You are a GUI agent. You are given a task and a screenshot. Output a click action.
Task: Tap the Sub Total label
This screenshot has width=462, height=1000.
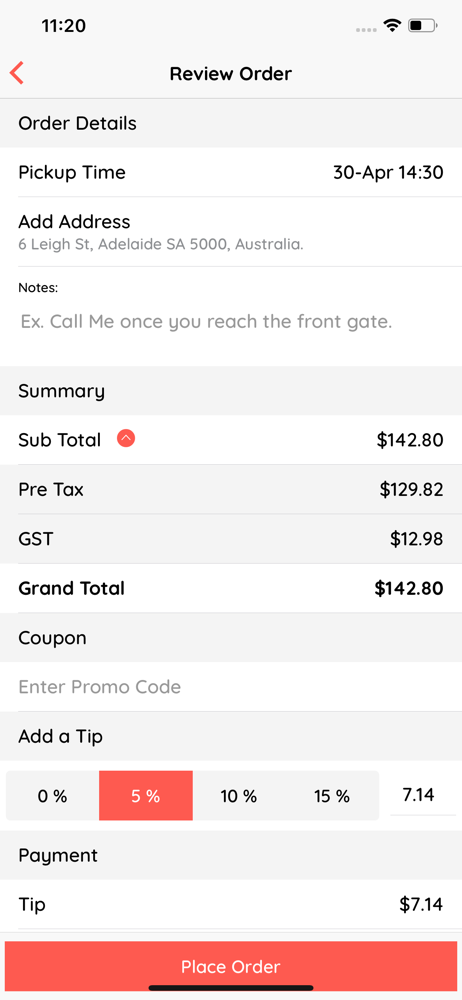pos(59,440)
